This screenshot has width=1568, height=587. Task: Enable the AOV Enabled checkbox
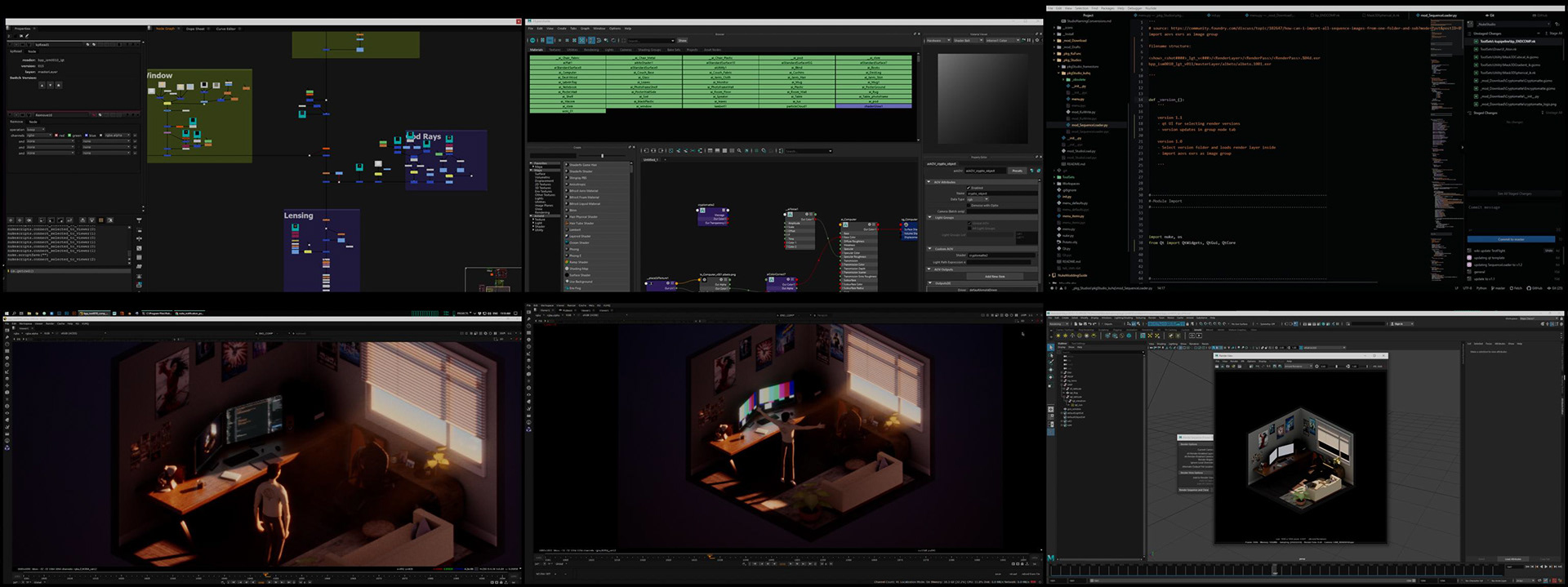[969, 188]
